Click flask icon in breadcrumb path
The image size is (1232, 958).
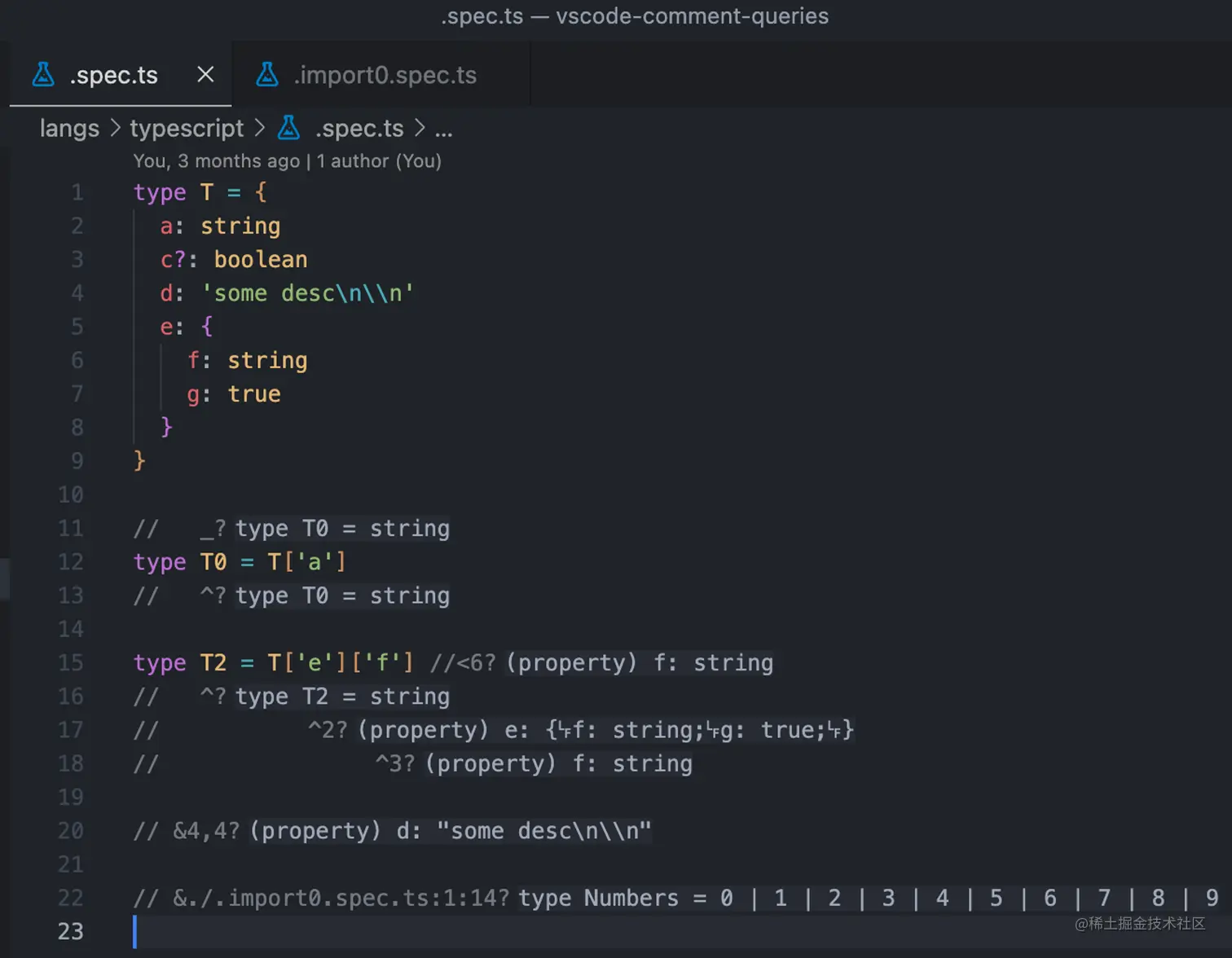[288, 128]
